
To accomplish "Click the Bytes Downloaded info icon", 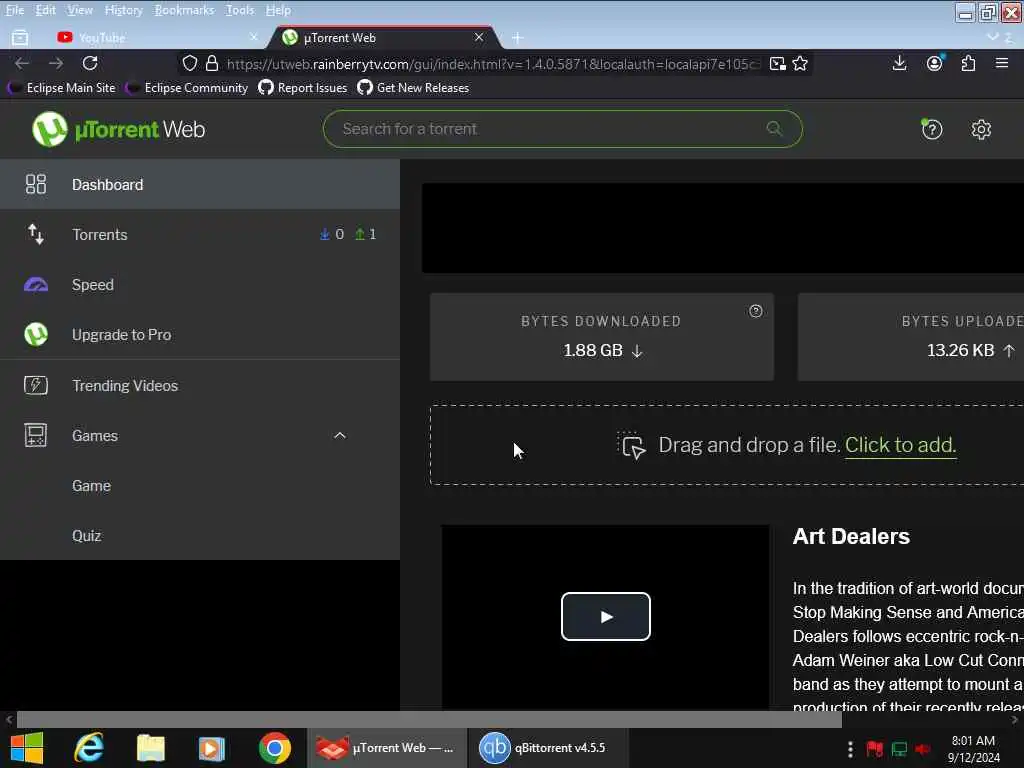I will [756, 311].
